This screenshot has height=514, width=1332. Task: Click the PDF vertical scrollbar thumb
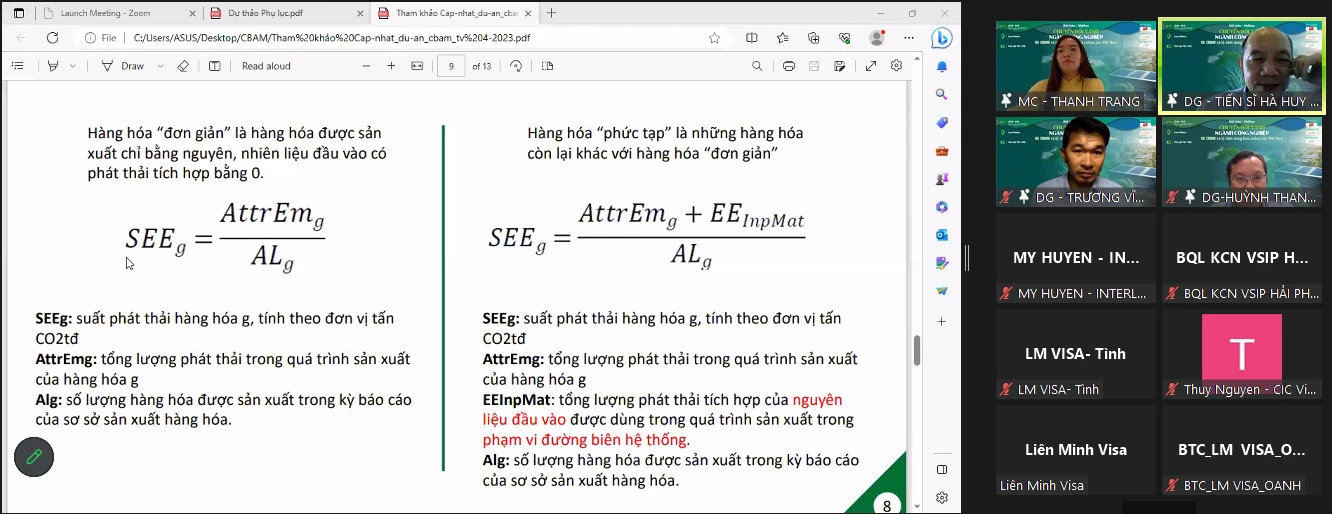(x=916, y=350)
